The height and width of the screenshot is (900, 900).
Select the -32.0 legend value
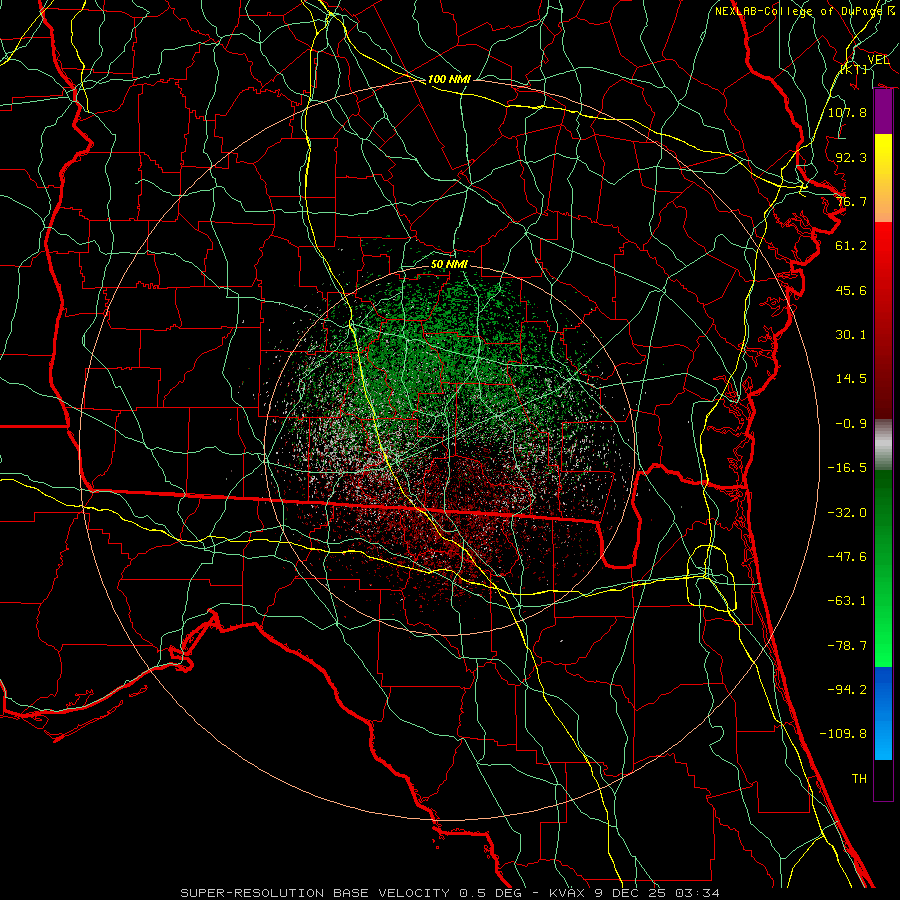point(847,513)
